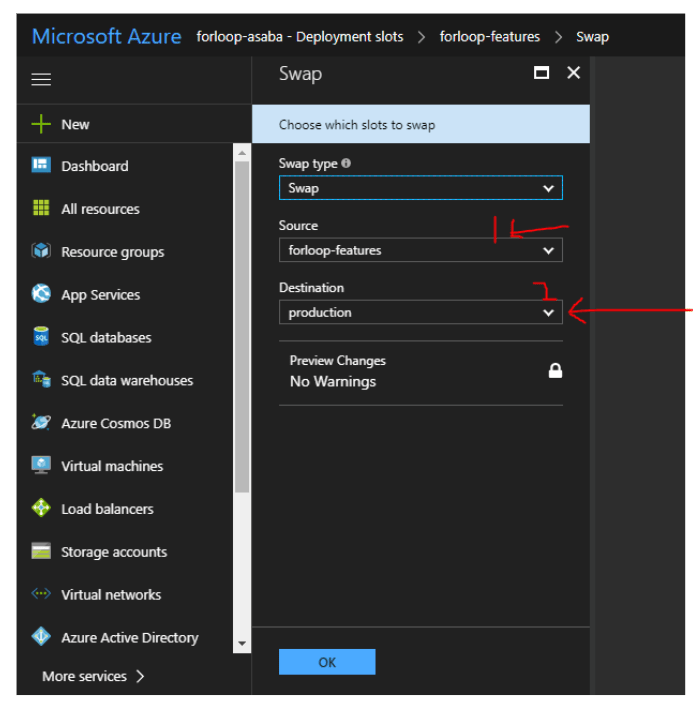The image size is (698, 706).
Task: Click the Storage accounts label
Action: point(114,552)
